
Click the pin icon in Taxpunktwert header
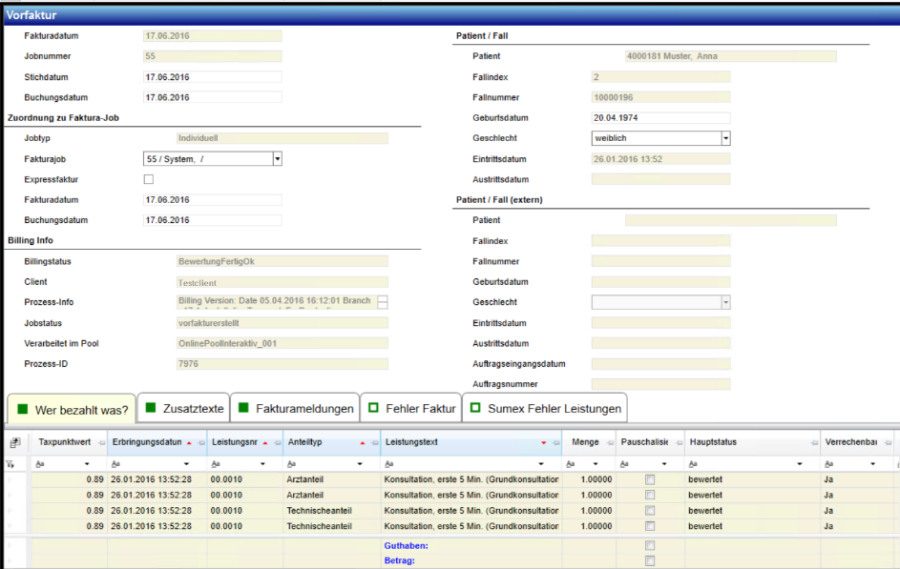[103, 442]
